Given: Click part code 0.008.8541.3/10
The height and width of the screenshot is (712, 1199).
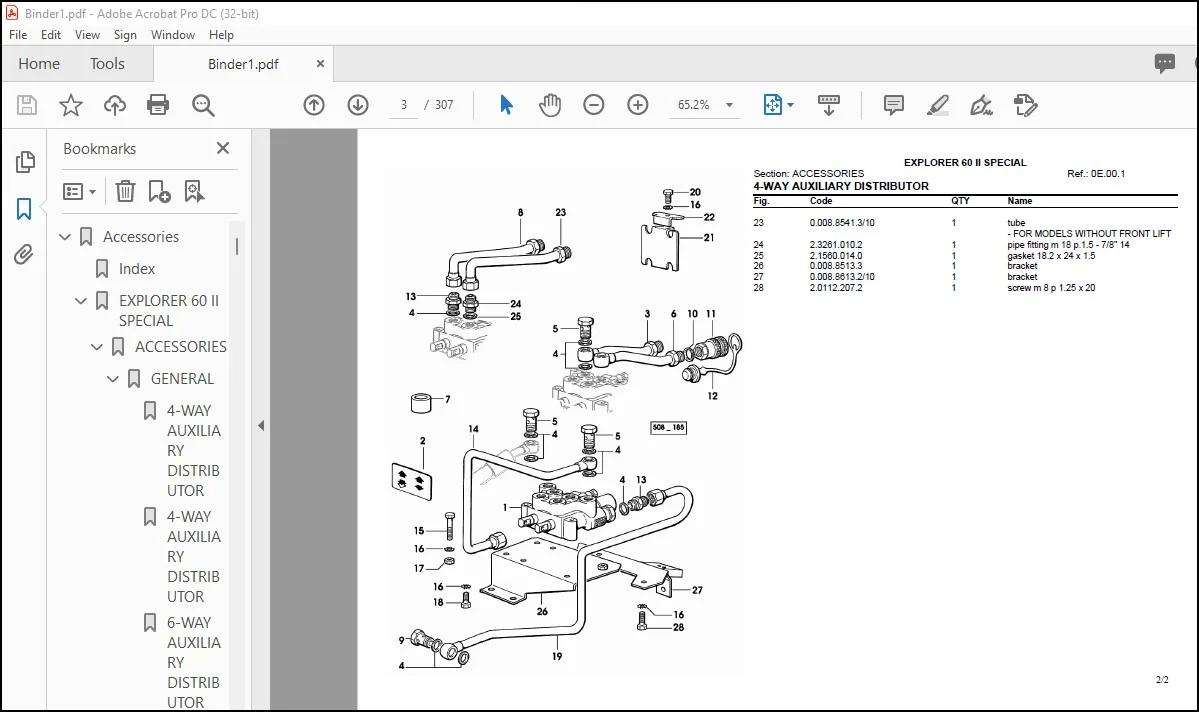Looking at the screenshot, I should pos(842,223).
